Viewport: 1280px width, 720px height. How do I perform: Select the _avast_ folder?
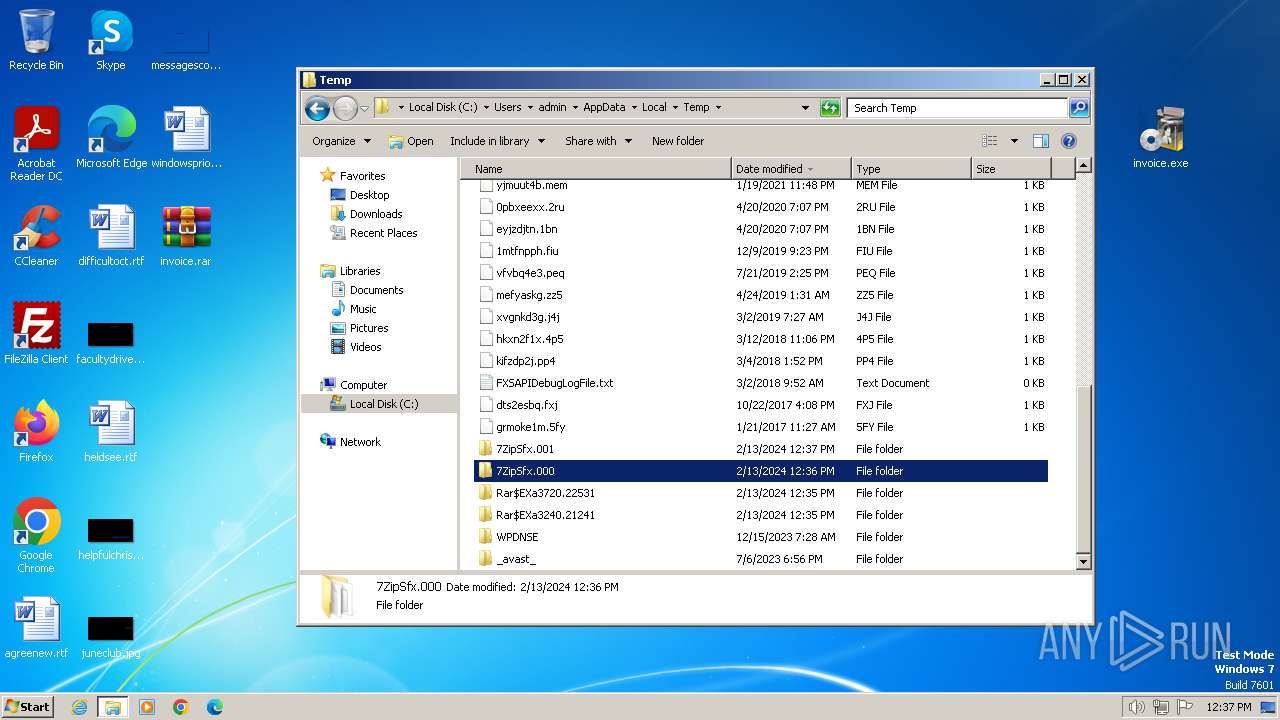761,559
